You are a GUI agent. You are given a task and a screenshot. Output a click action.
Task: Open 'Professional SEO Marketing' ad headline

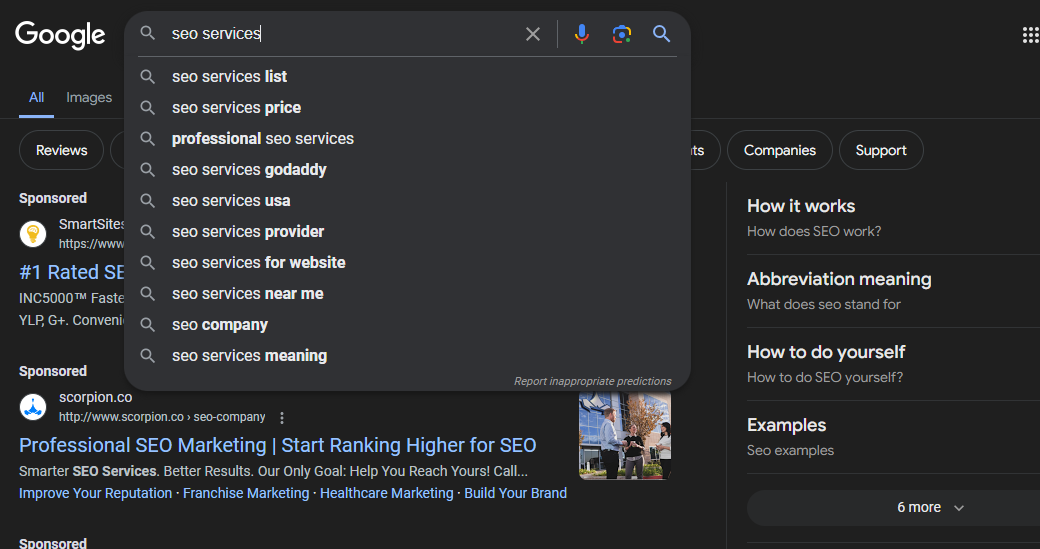click(277, 445)
